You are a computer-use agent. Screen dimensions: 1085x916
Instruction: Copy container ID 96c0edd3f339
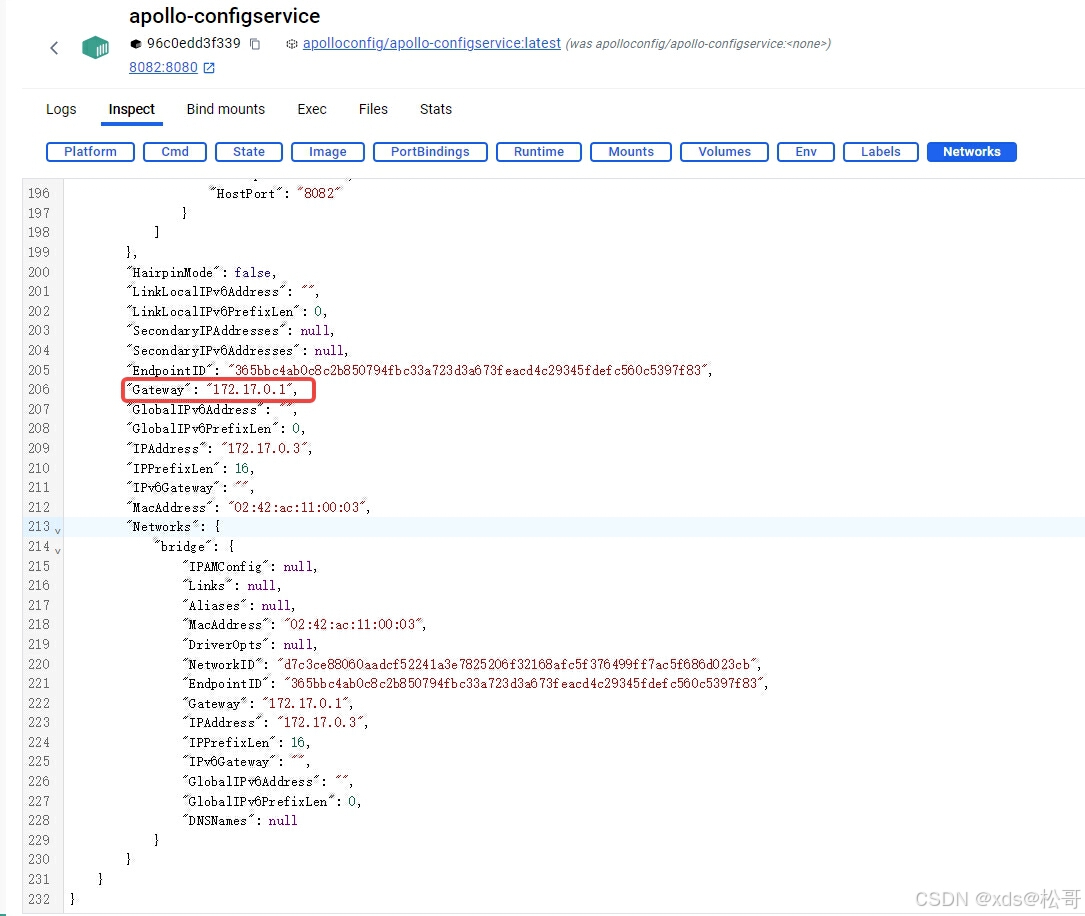pyautogui.click(x=255, y=44)
